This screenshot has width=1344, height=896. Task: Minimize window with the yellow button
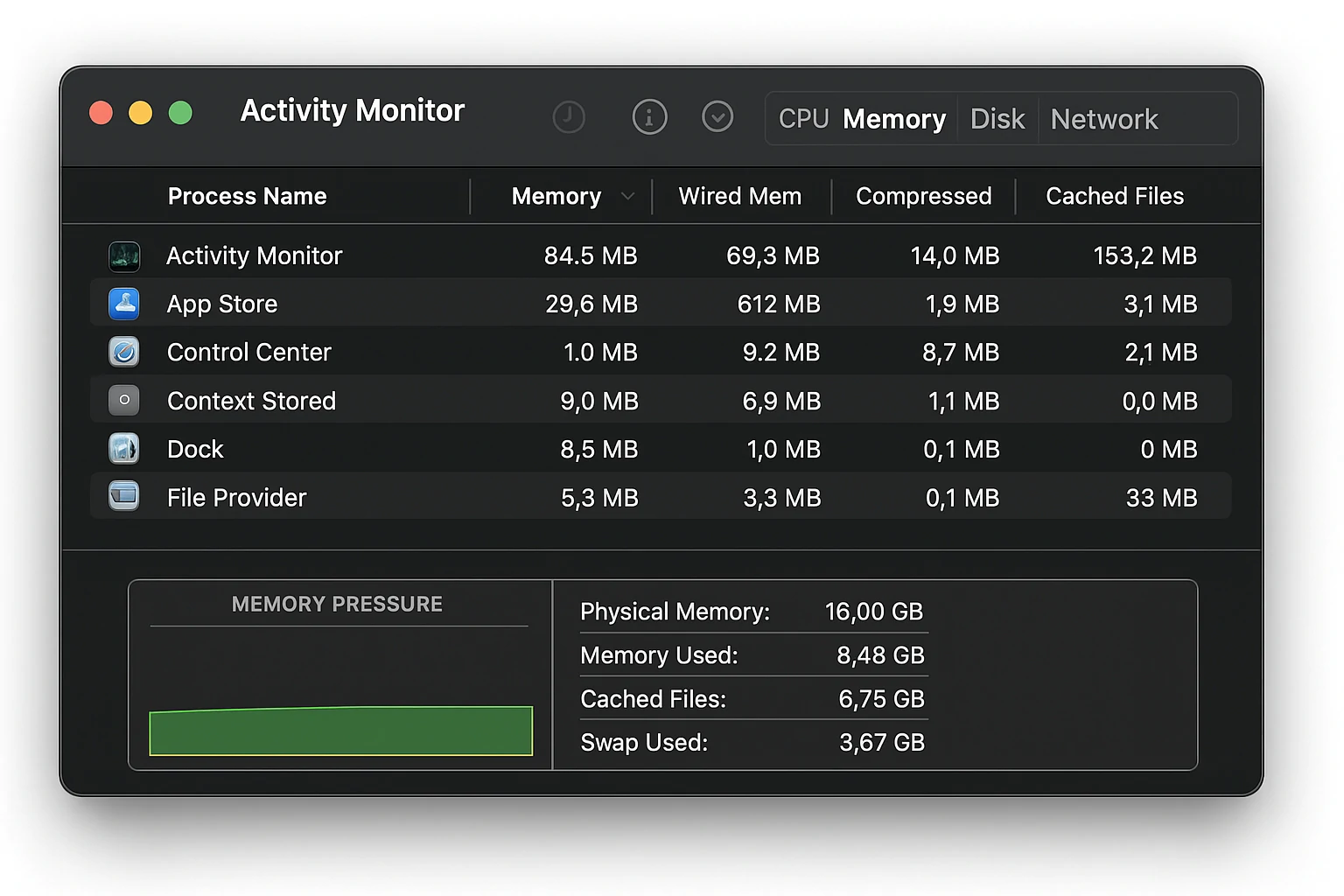pyautogui.click(x=141, y=113)
